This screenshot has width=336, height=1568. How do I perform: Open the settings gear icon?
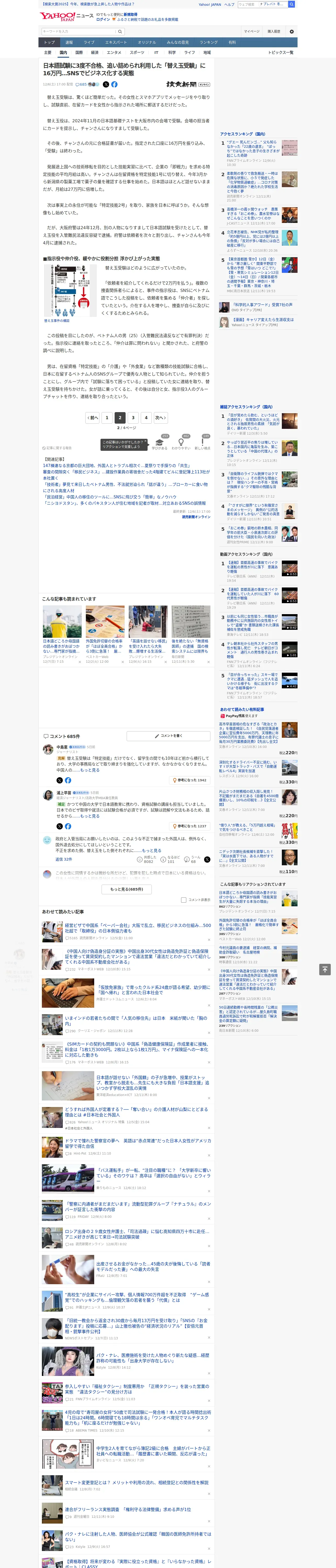click(x=292, y=31)
